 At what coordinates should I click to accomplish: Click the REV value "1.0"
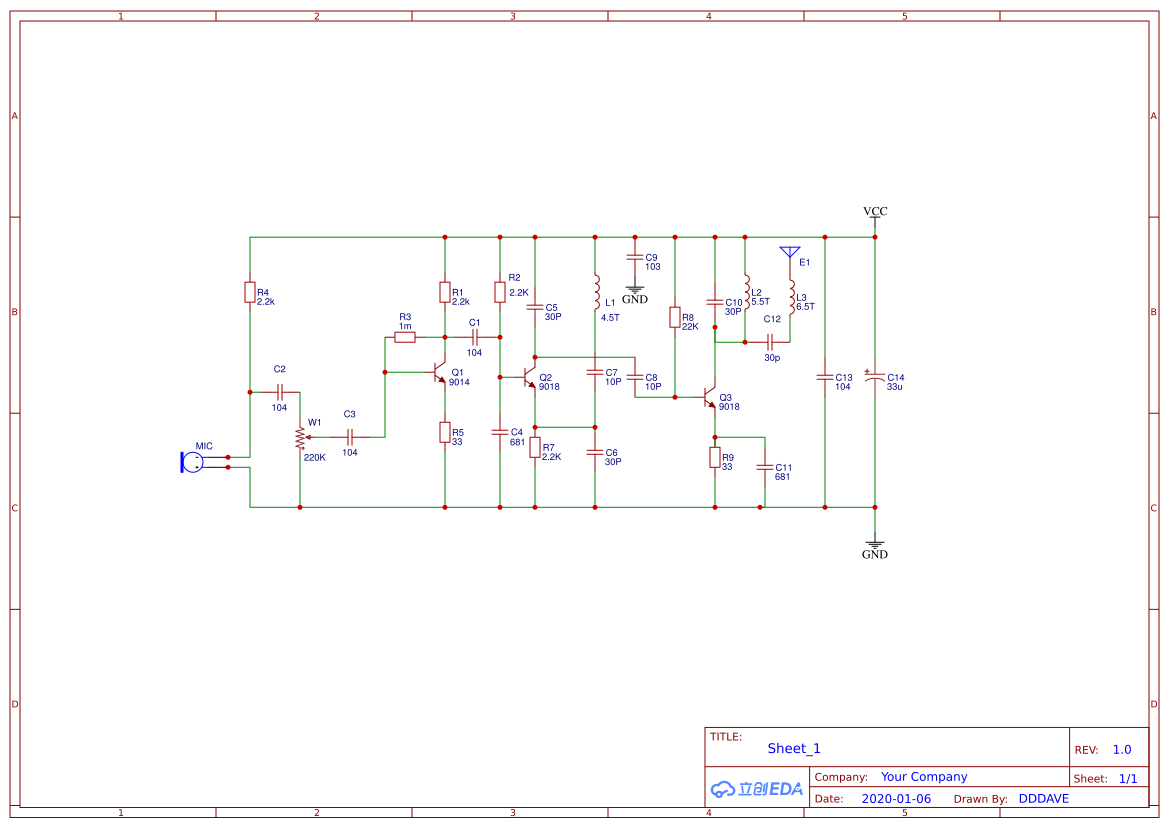1122,750
